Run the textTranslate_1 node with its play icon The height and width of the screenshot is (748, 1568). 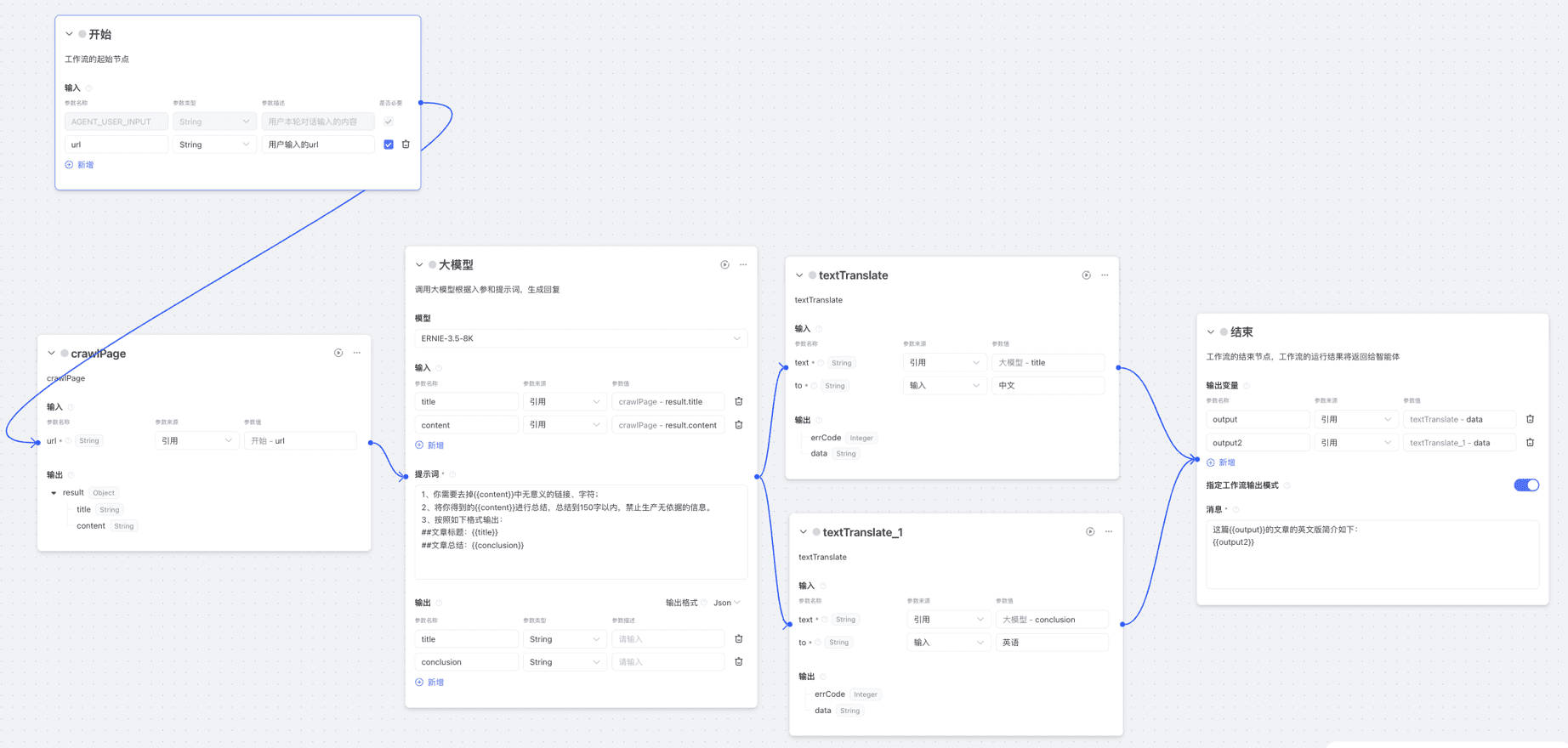point(1090,532)
